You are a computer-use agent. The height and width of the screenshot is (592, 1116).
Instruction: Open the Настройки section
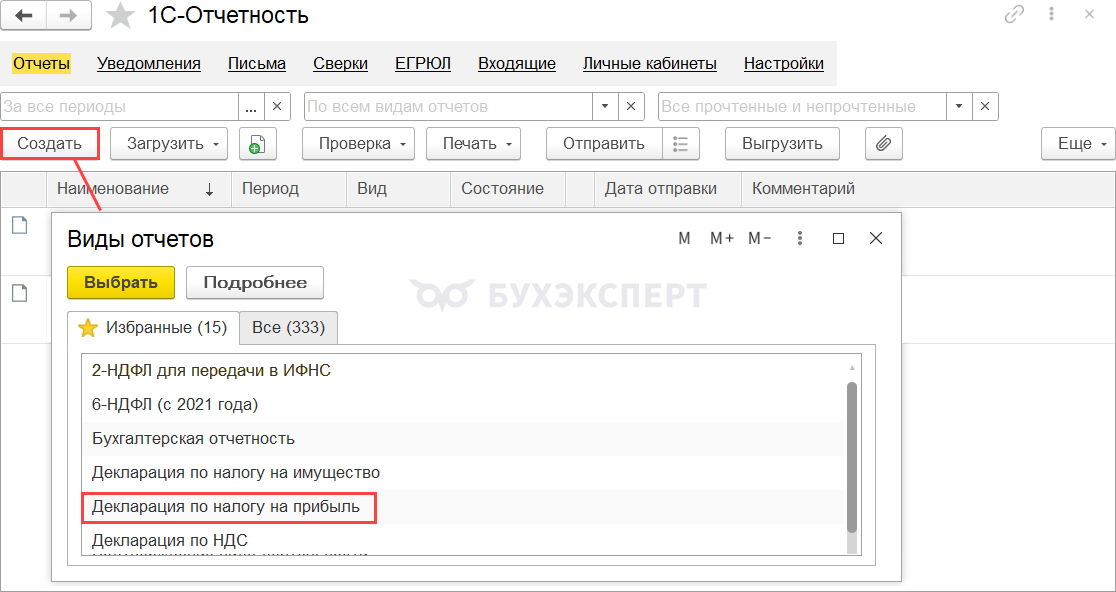click(784, 63)
